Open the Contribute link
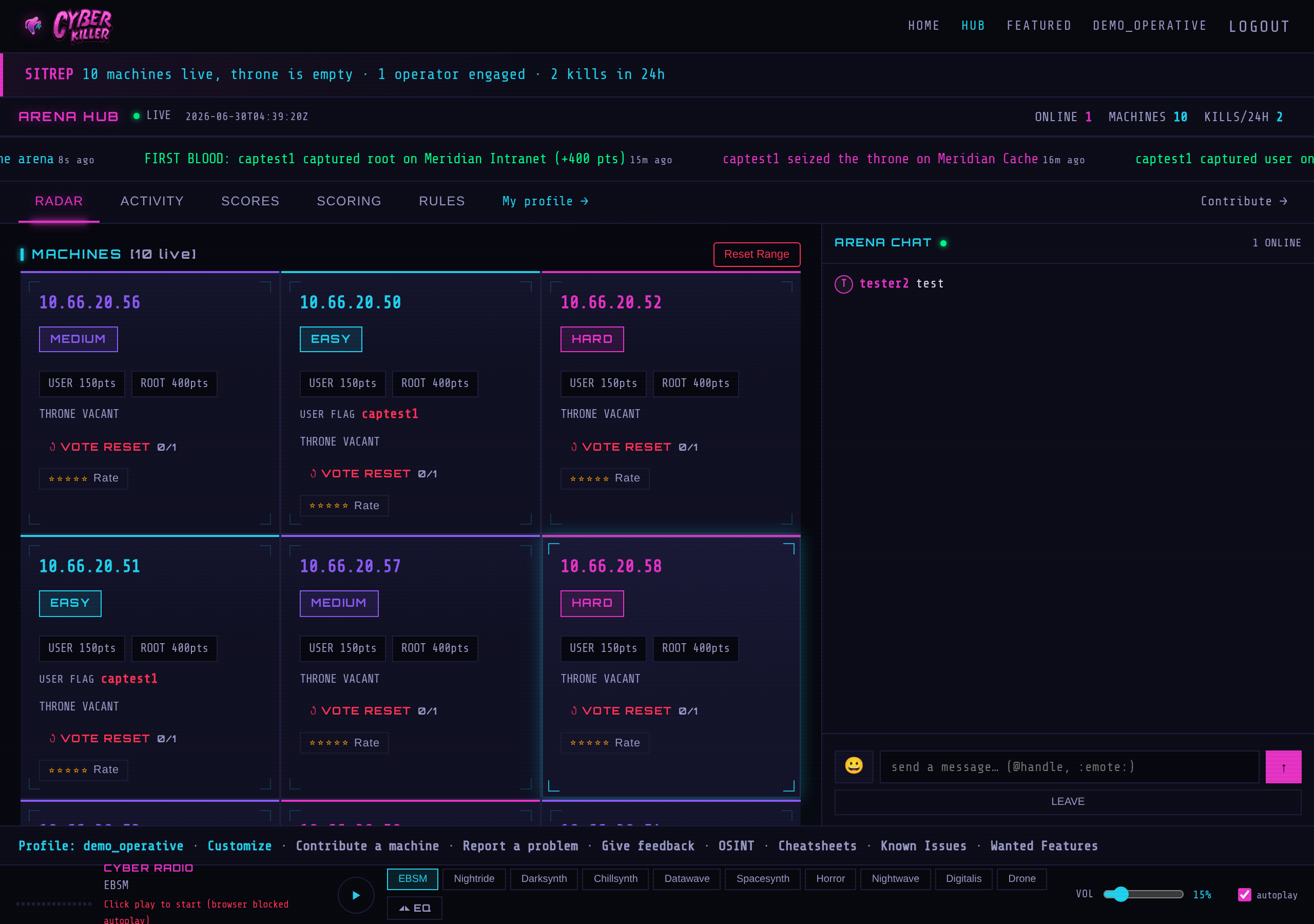The image size is (1314, 924). click(x=1244, y=202)
